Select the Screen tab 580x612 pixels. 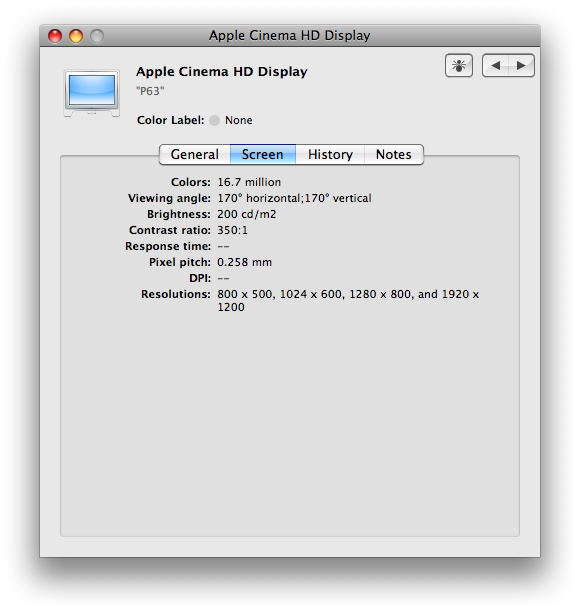pyautogui.click(x=263, y=154)
